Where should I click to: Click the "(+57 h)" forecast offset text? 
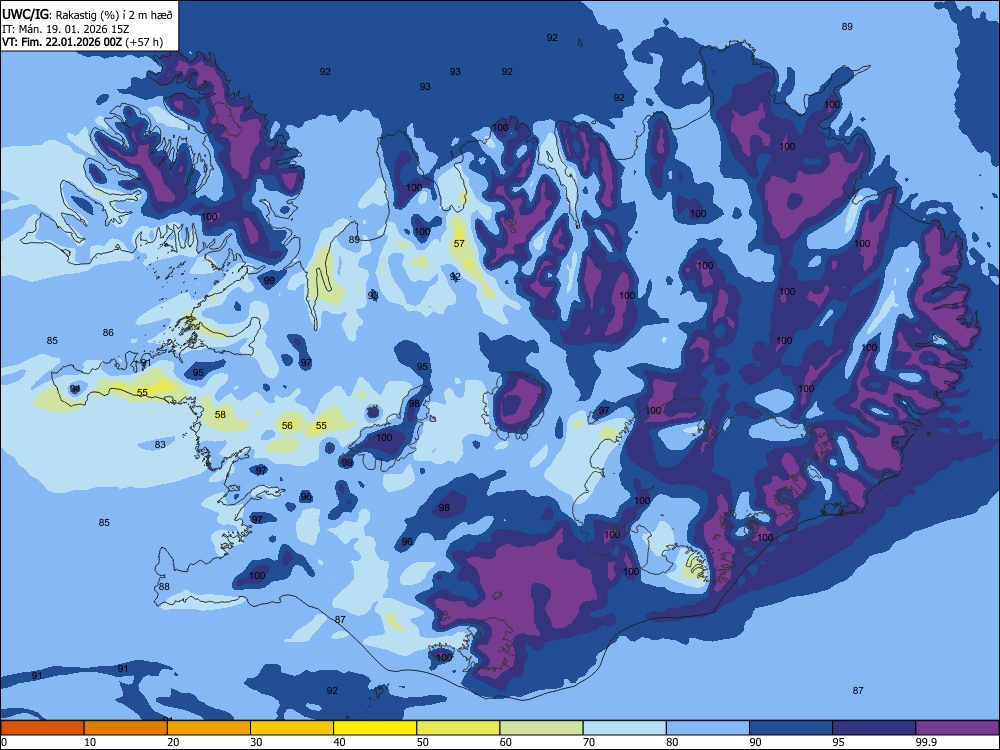pos(144,42)
